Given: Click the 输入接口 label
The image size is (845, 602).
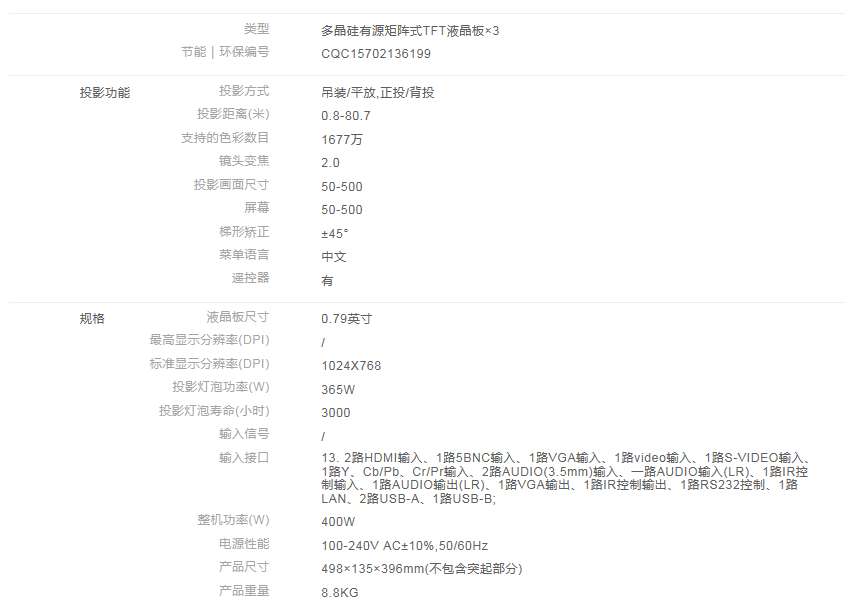Looking at the screenshot, I should tap(244, 458).
